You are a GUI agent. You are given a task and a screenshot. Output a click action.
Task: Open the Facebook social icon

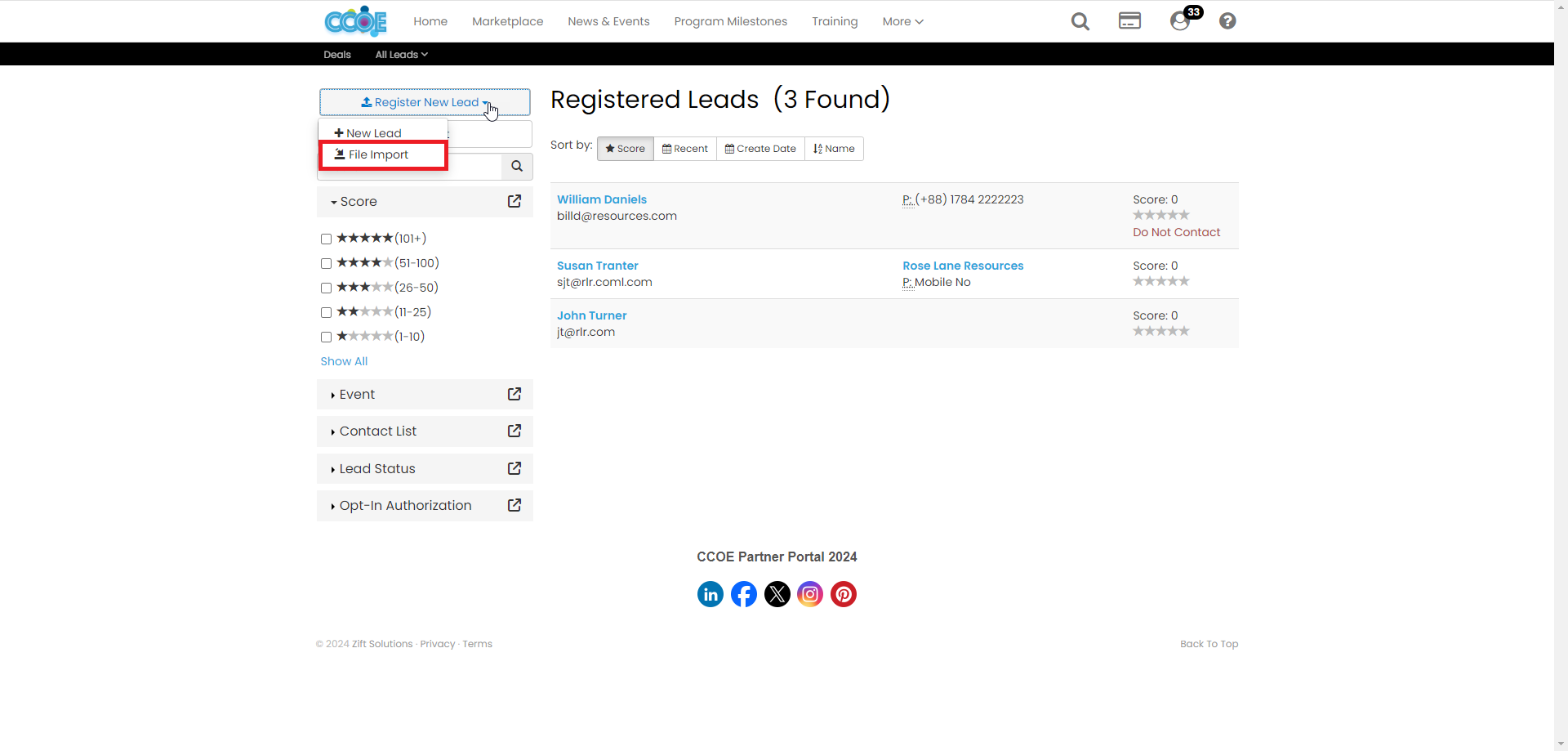tap(744, 594)
